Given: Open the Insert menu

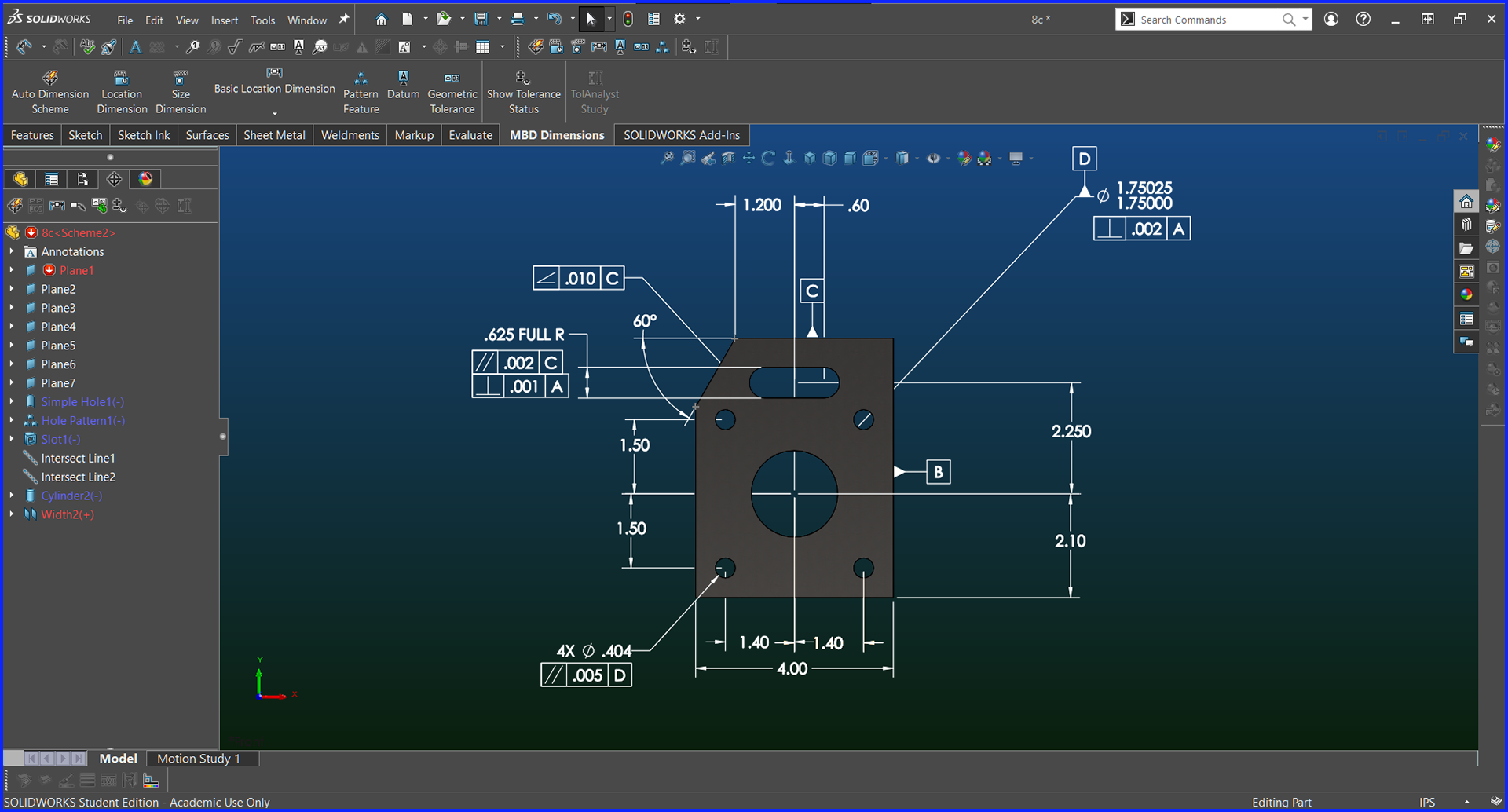Looking at the screenshot, I should (x=225, y=20).
